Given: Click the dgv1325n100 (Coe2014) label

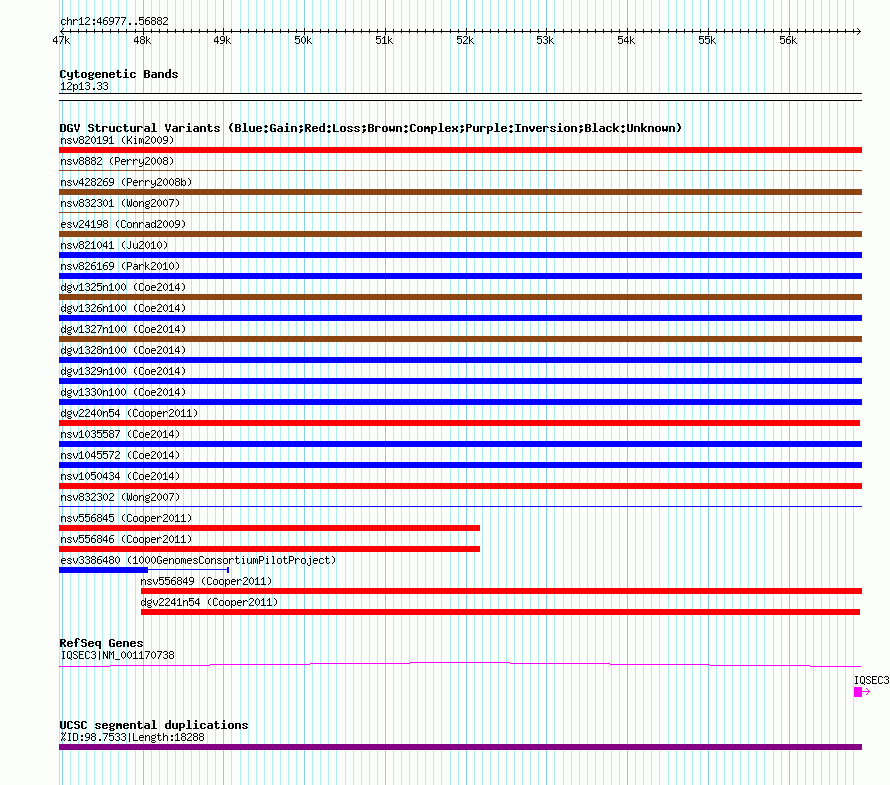Looking at the screenshot, I should [123, 287].
